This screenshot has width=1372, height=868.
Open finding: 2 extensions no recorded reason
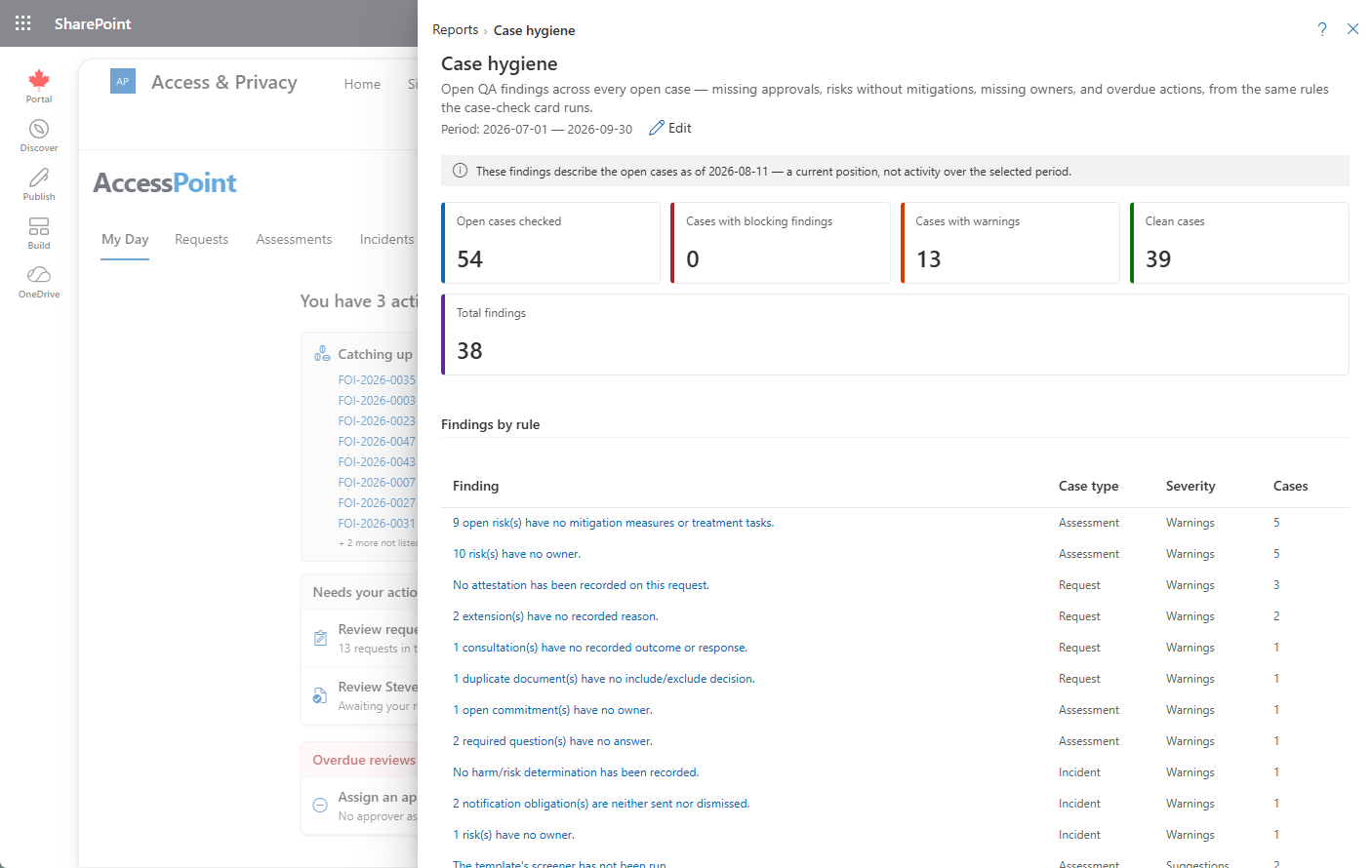(x=555, y=616)
